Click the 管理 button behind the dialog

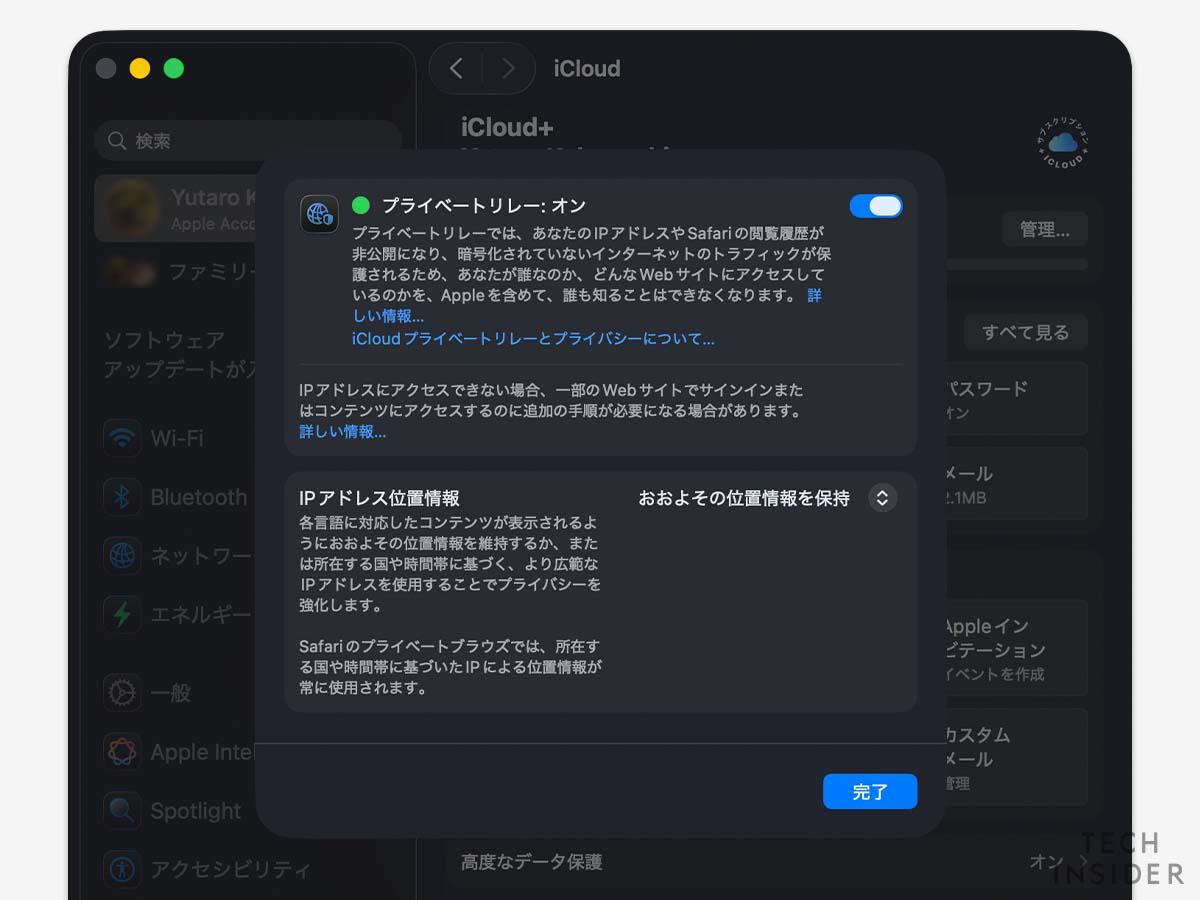[x=1045, y=229]
